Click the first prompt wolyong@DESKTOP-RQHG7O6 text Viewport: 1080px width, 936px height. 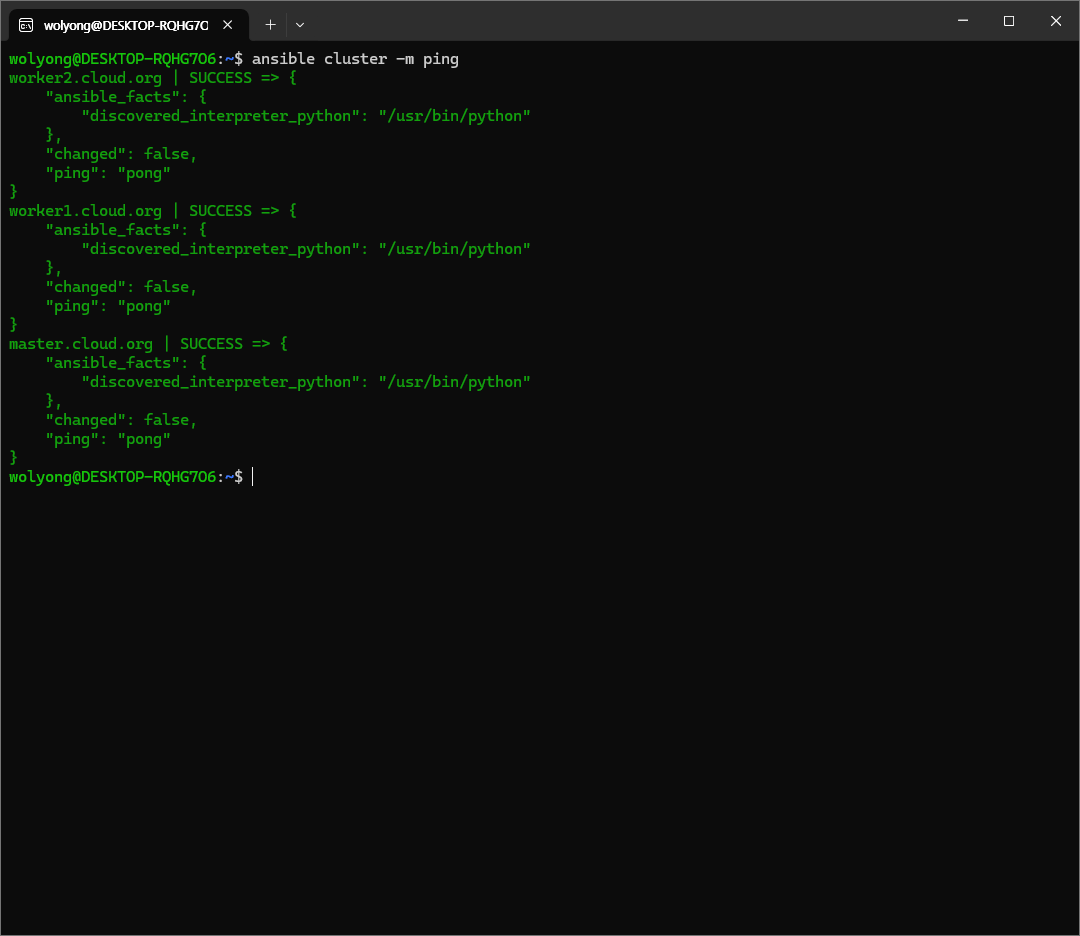[112, 59]
